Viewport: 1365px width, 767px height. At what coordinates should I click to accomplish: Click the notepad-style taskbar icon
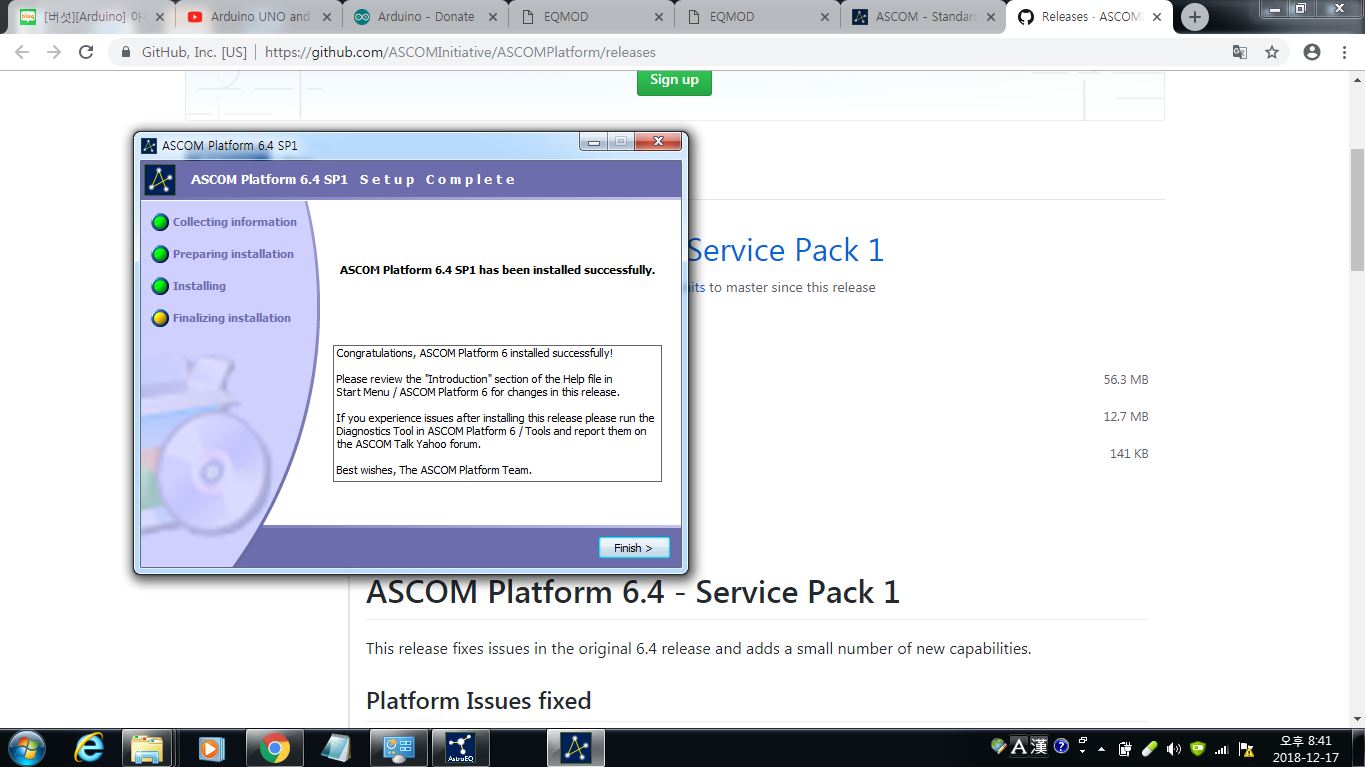click(x=336, y=748)
